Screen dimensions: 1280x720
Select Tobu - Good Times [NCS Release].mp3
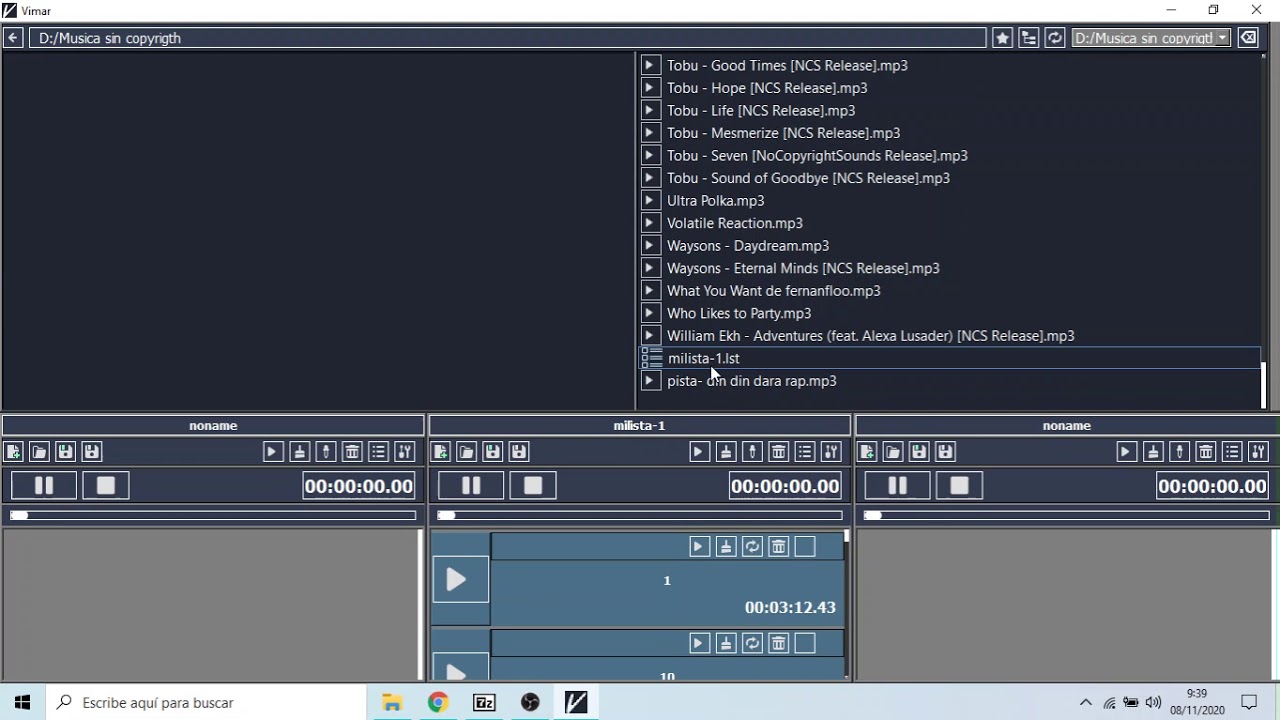click(x=787, y=65)
